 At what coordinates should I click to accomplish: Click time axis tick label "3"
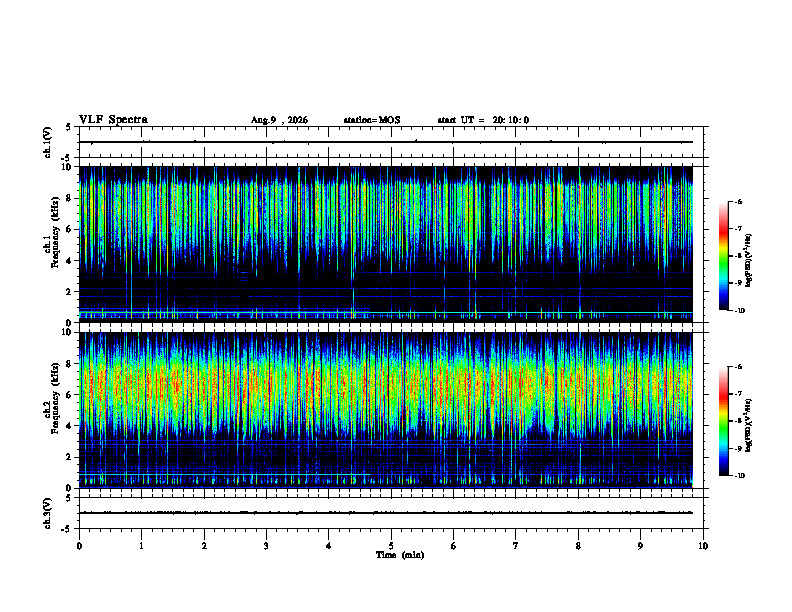pos(266,546)
